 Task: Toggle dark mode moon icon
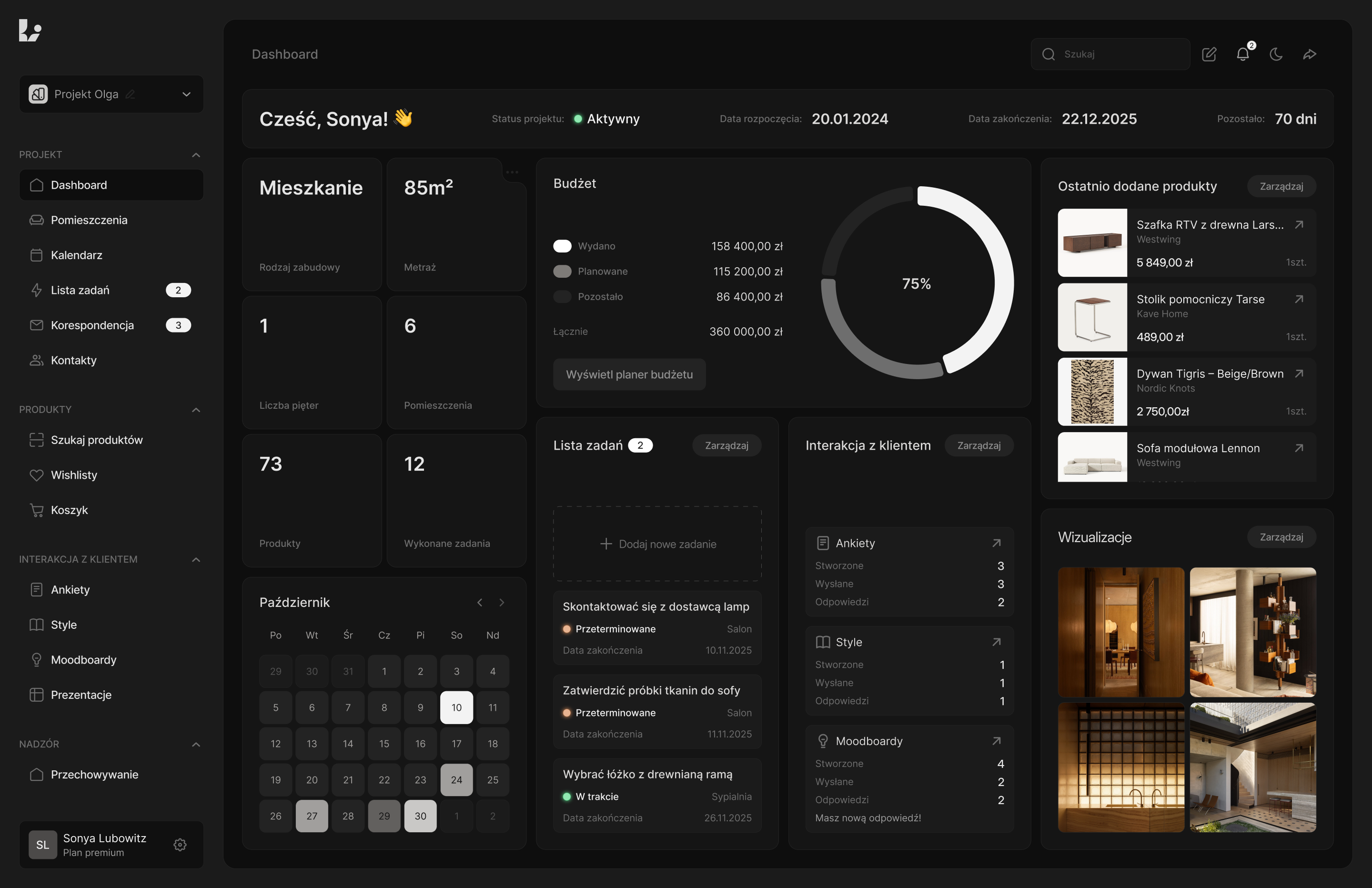click(1276, 54)
